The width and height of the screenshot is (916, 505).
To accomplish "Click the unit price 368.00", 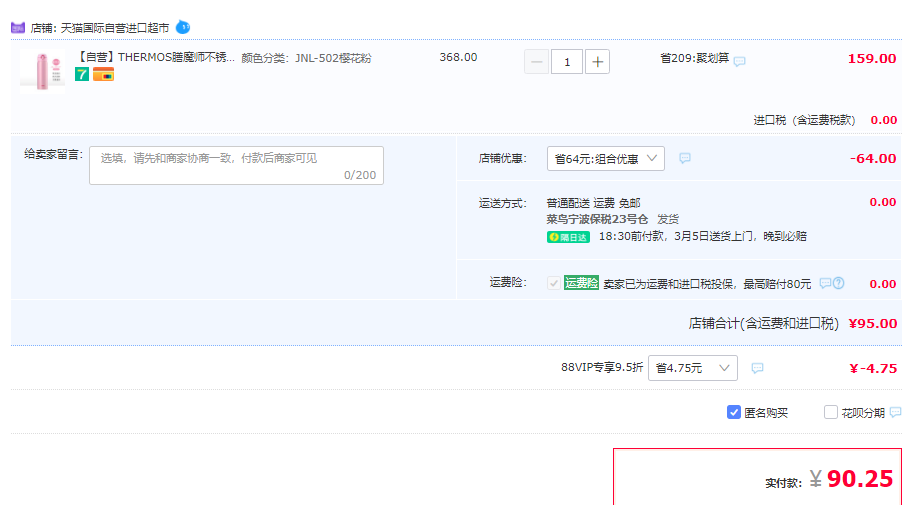I will pyautogui.click(x=458, y=57).
